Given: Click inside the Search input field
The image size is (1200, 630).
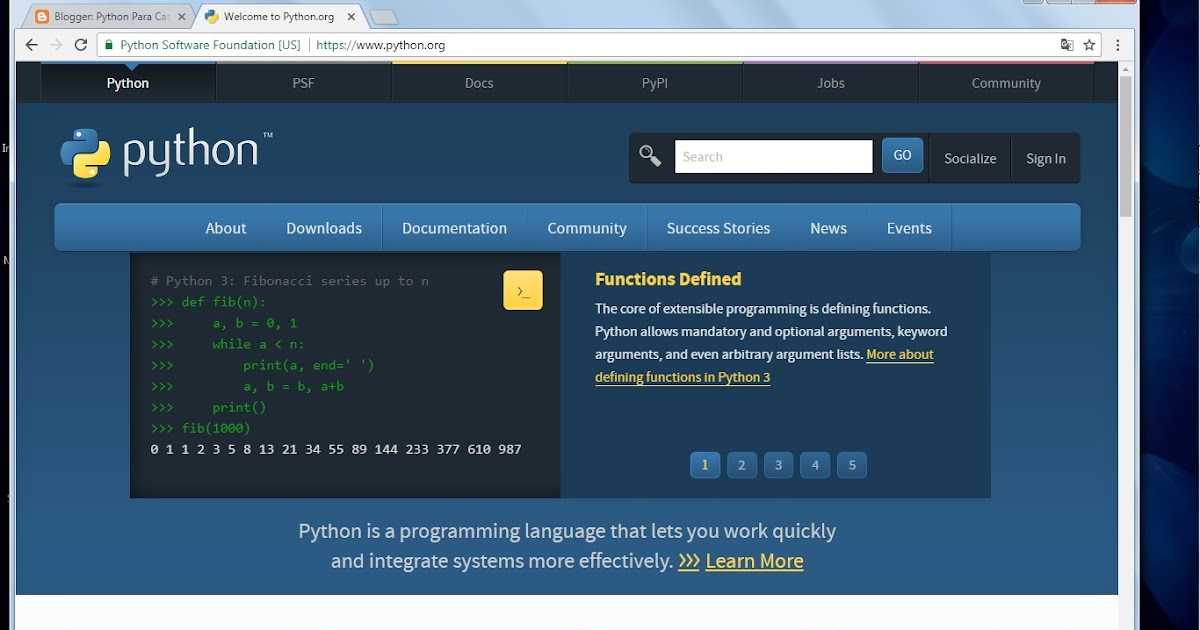Looking at the screenshot, I should pos(773,156).
